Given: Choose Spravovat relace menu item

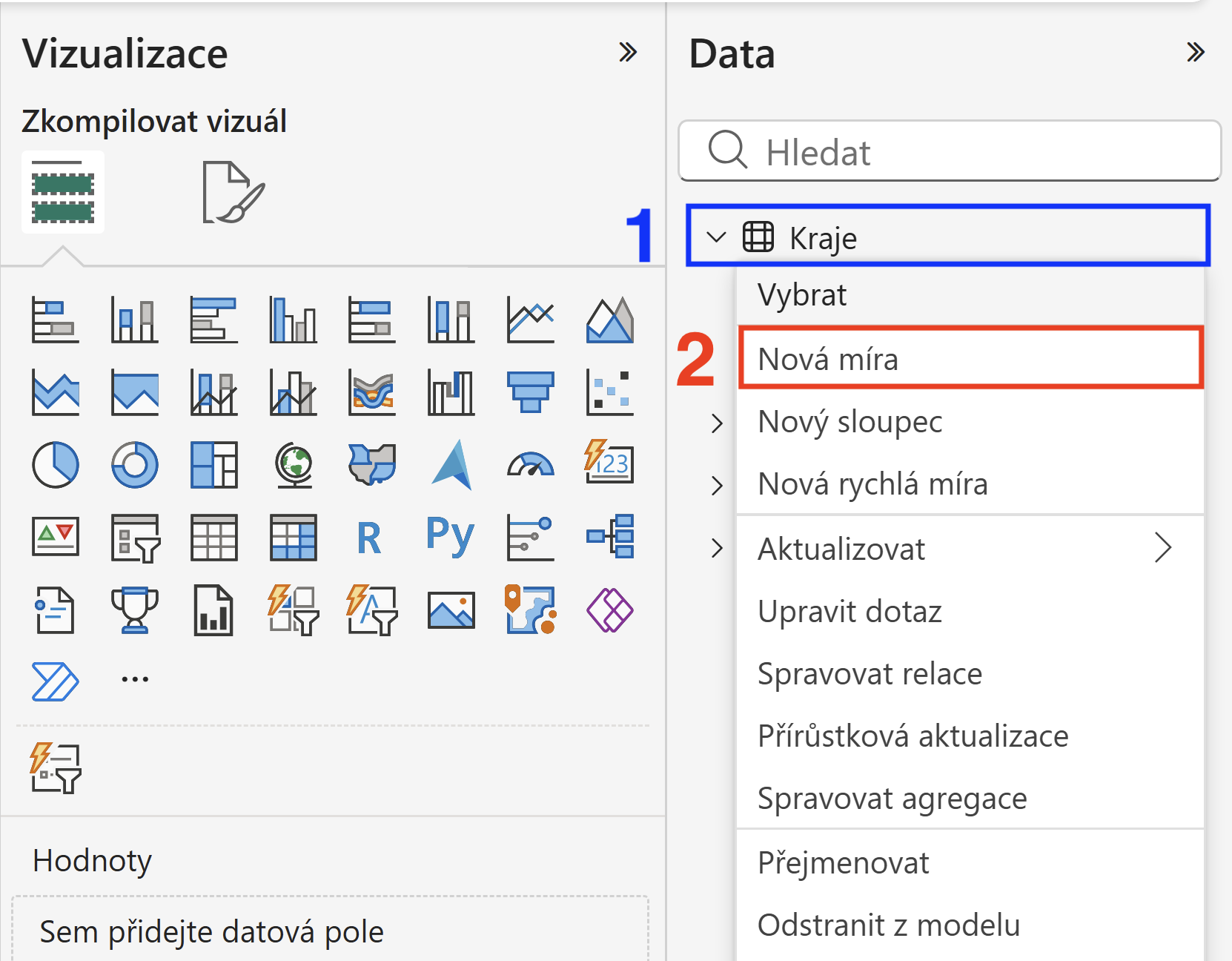Looking at the screenshot, I should [x=970, y=674].
